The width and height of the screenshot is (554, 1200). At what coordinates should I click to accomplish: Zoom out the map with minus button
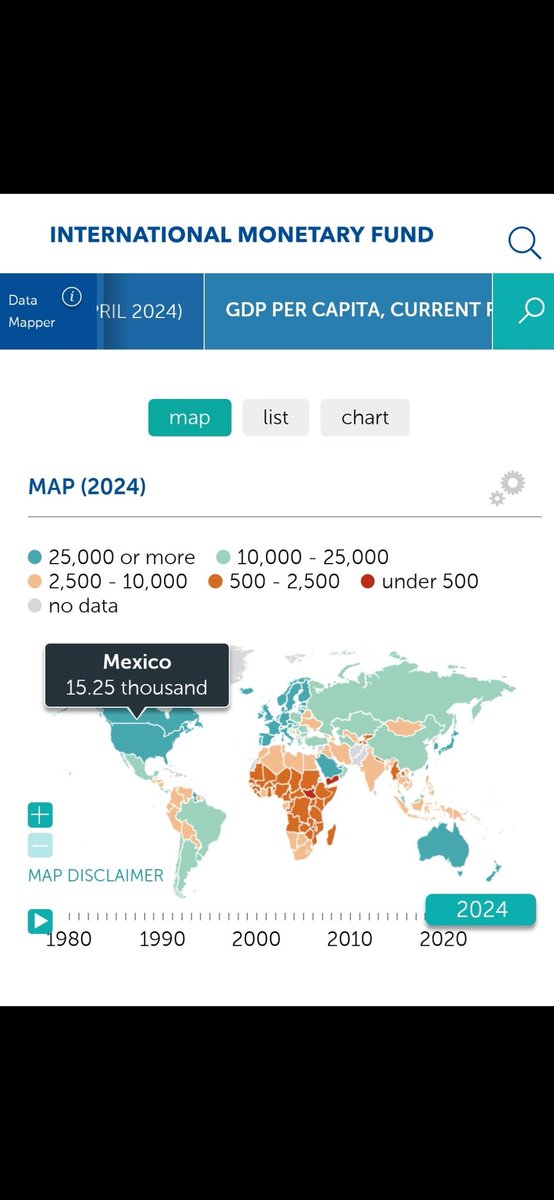(x=40, y=846)
